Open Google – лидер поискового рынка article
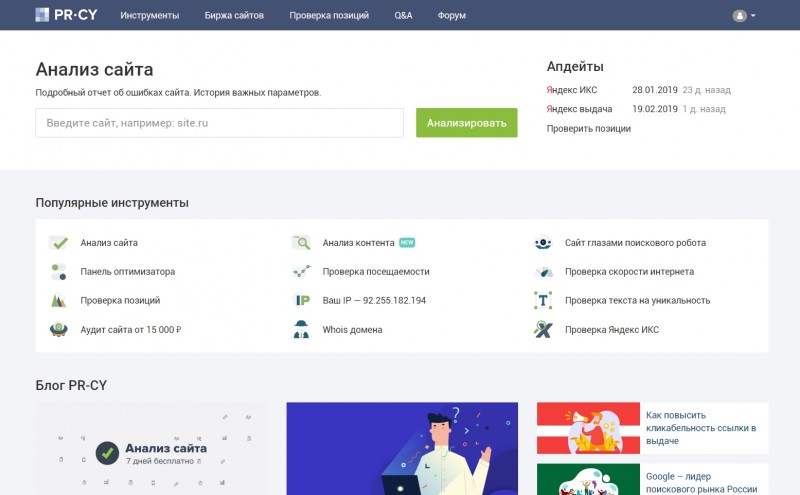This screenshot has width=800, height=495. pos(702,483)
